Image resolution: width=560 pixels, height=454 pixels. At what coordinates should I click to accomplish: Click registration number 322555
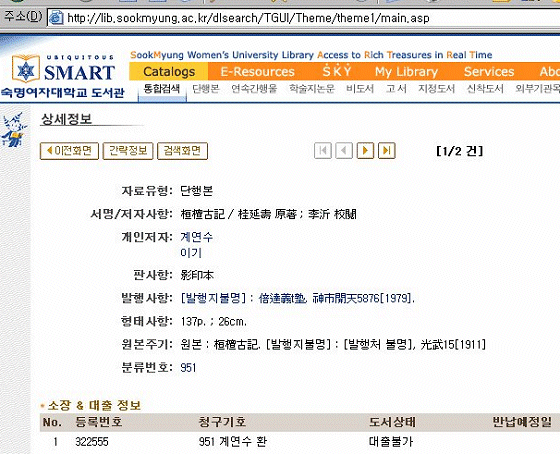pyautogui.click(x=92, y=442)
